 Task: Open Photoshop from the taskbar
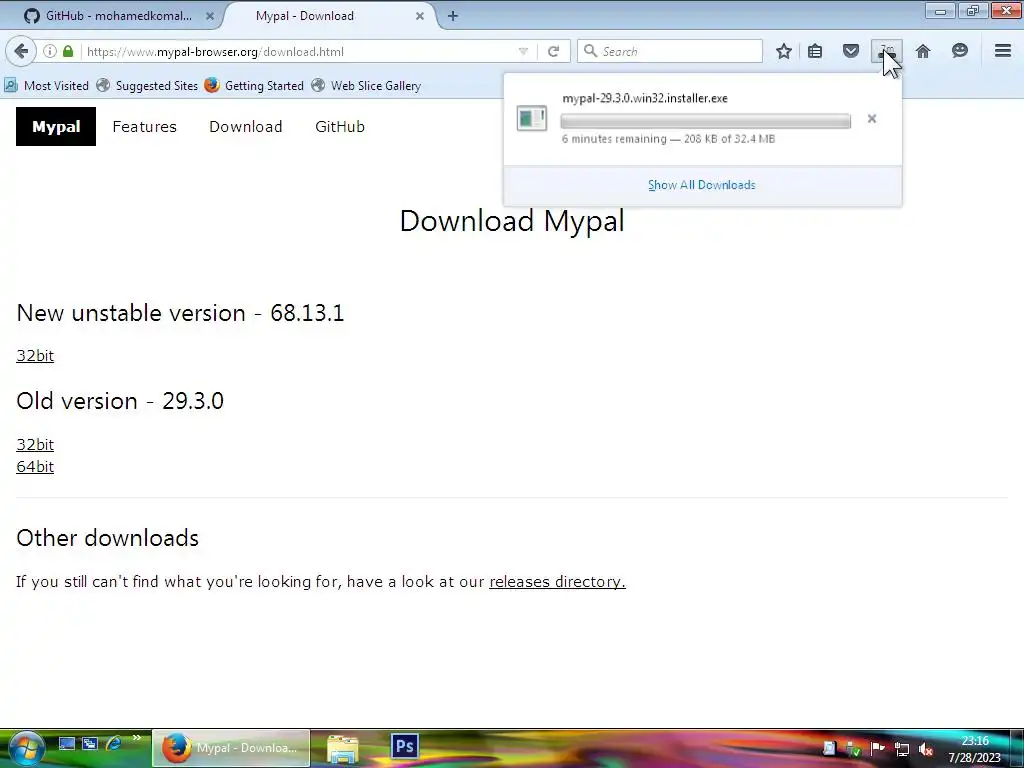click(x=404, y=746)
